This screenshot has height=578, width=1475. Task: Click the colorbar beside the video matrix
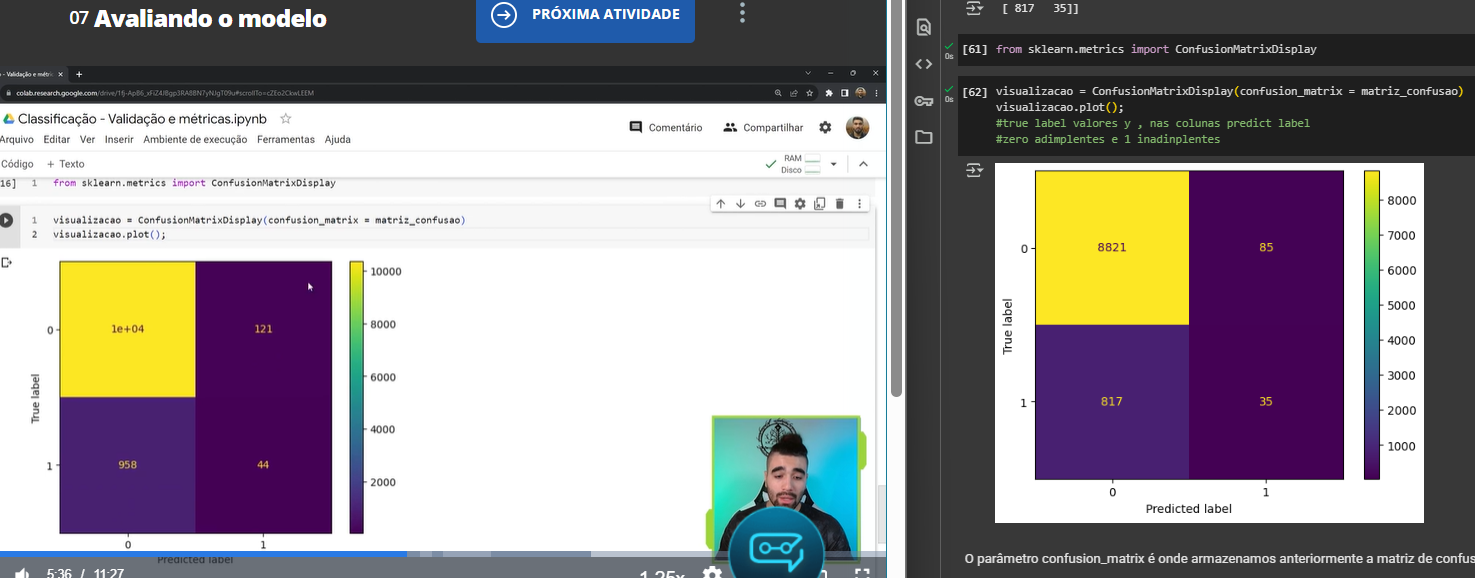click(356, 397)
